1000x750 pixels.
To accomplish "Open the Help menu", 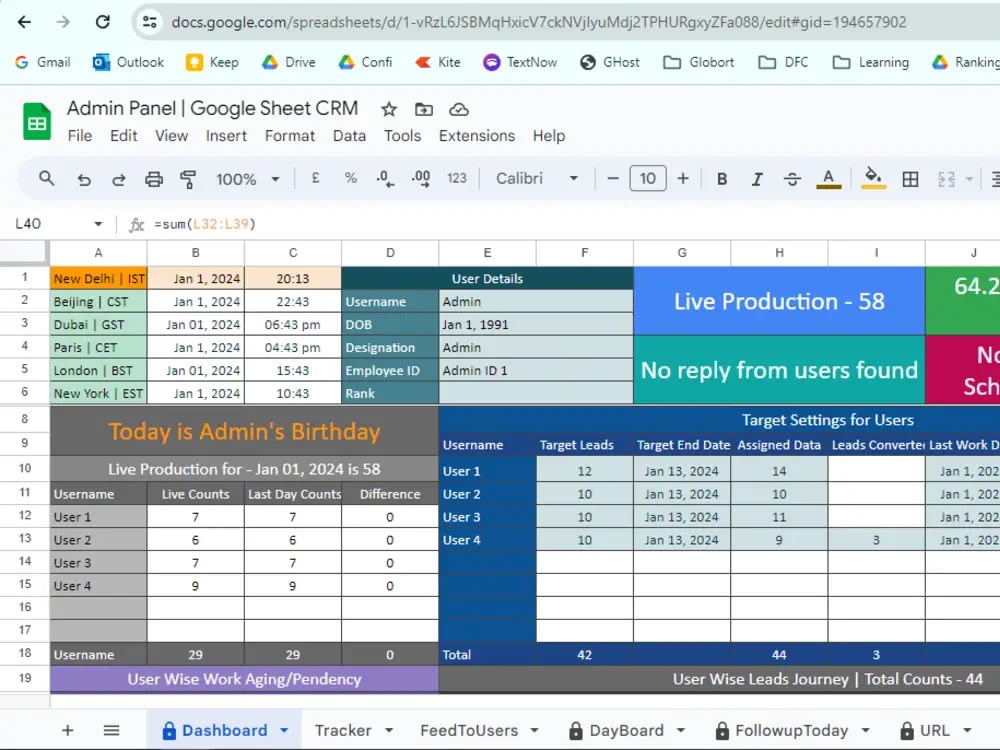I will (549, 136).
